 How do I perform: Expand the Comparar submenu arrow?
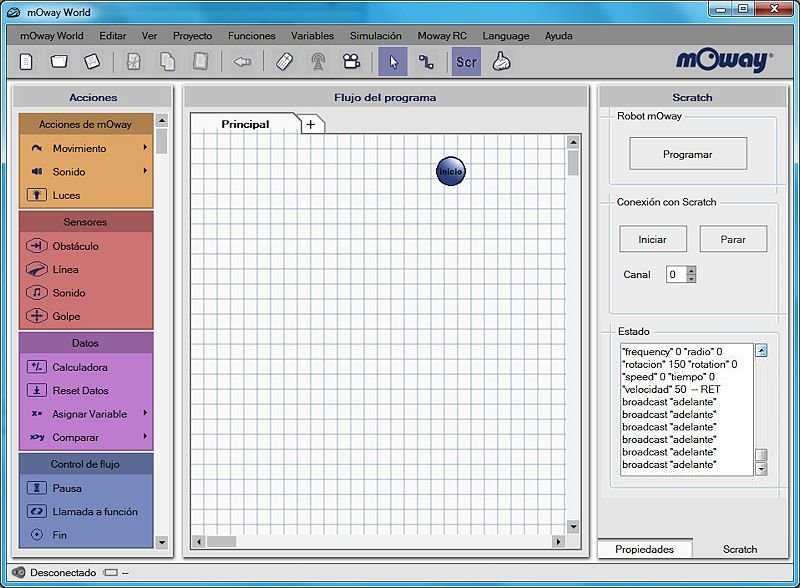pos(145,437)
